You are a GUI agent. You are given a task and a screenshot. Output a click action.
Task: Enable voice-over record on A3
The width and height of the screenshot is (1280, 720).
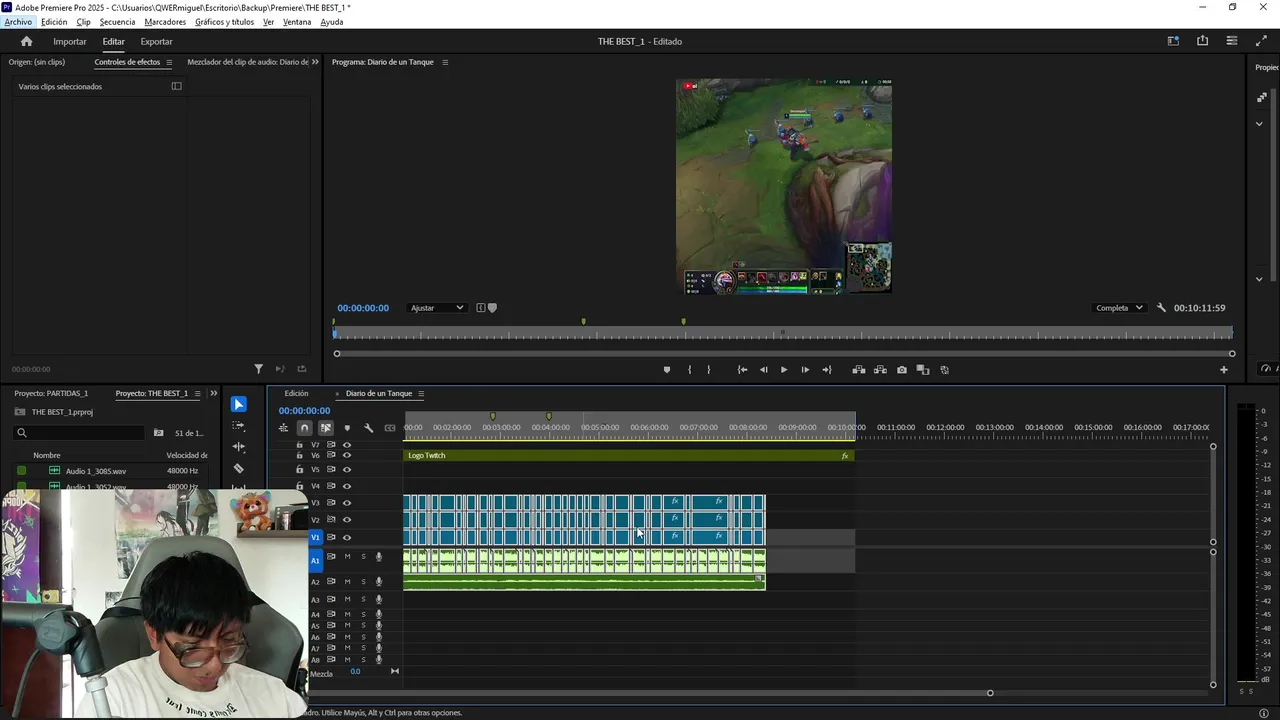click(x=379, y=599)
